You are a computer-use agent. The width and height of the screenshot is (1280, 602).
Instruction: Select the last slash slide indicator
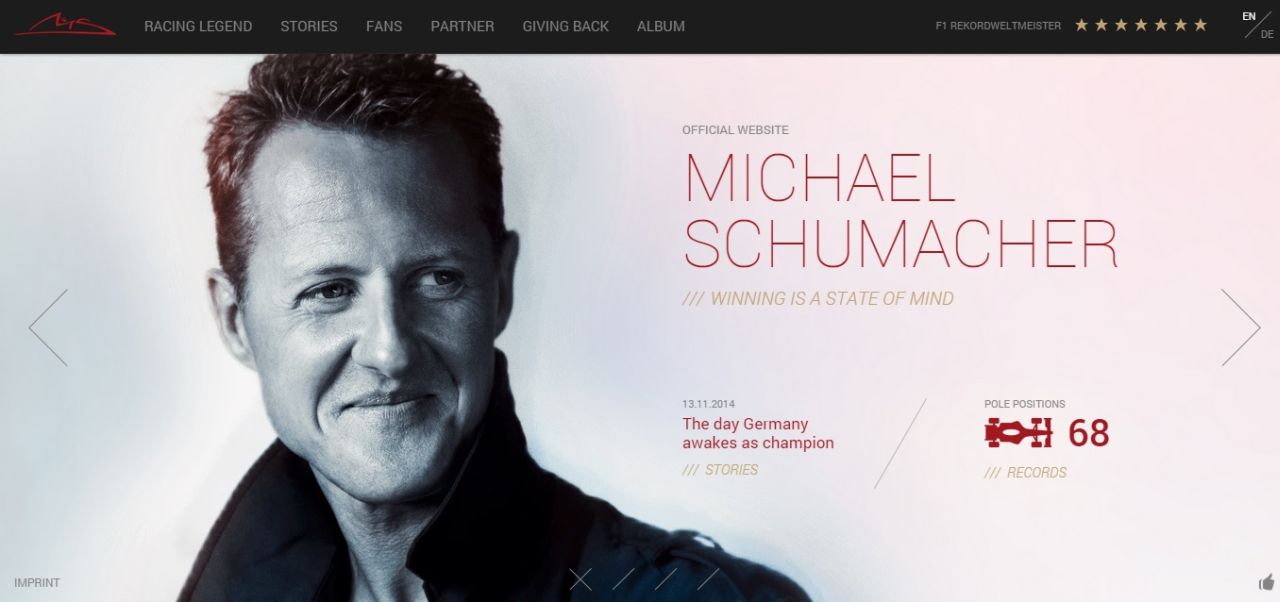[x=708, y=579]
